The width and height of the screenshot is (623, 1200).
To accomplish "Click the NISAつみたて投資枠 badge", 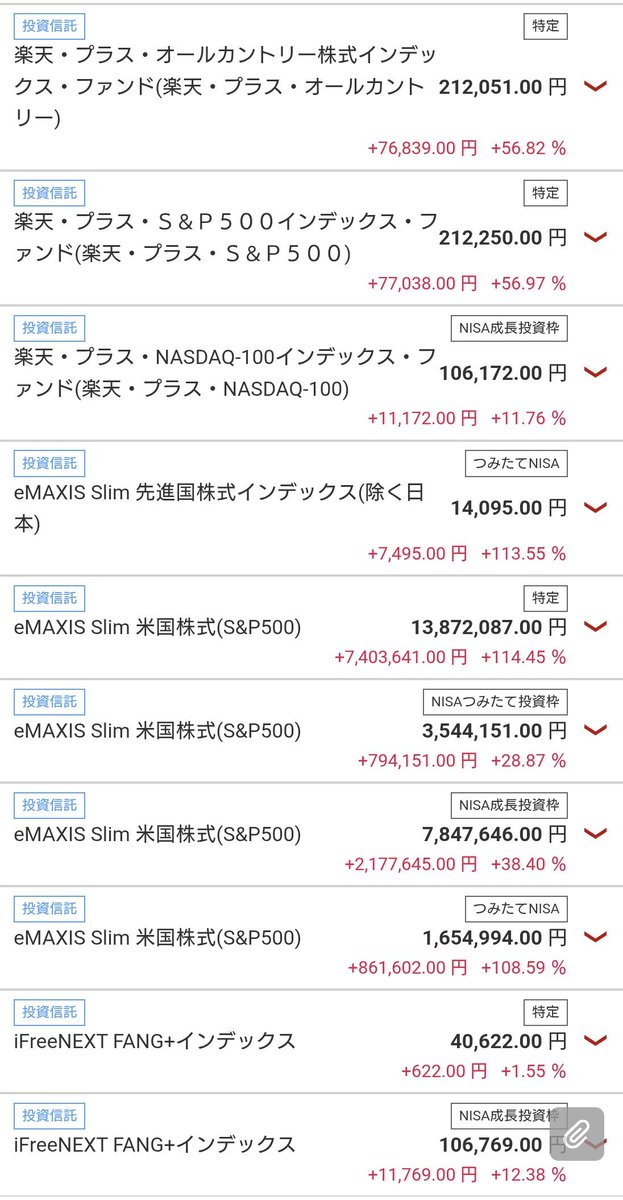I will coord(496,701).
